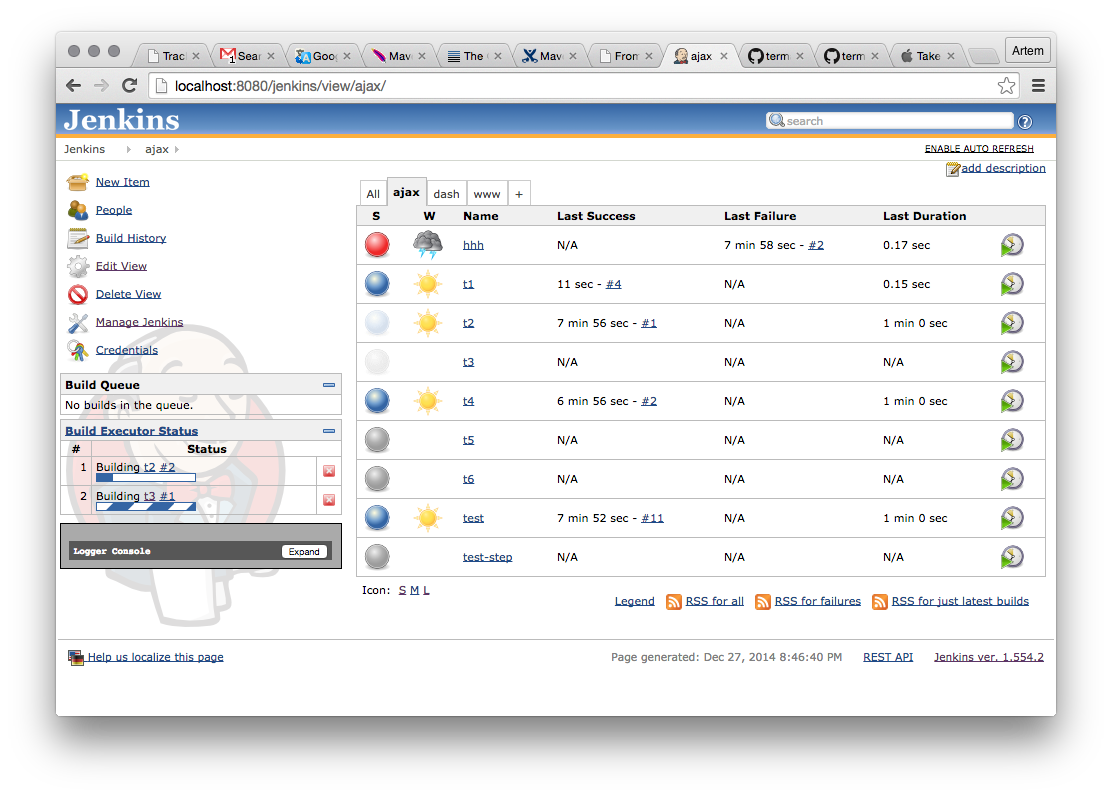Schedule a build for t3 job
This screenshot has width=1112, height=796.
click(x=1012, y=363)
